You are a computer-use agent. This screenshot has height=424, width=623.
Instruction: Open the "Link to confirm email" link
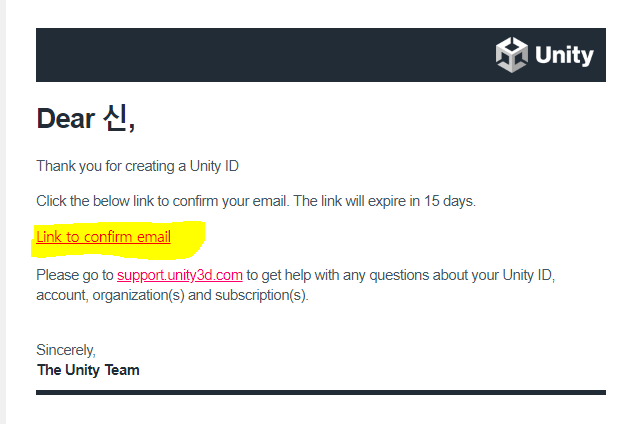(103, 237)
